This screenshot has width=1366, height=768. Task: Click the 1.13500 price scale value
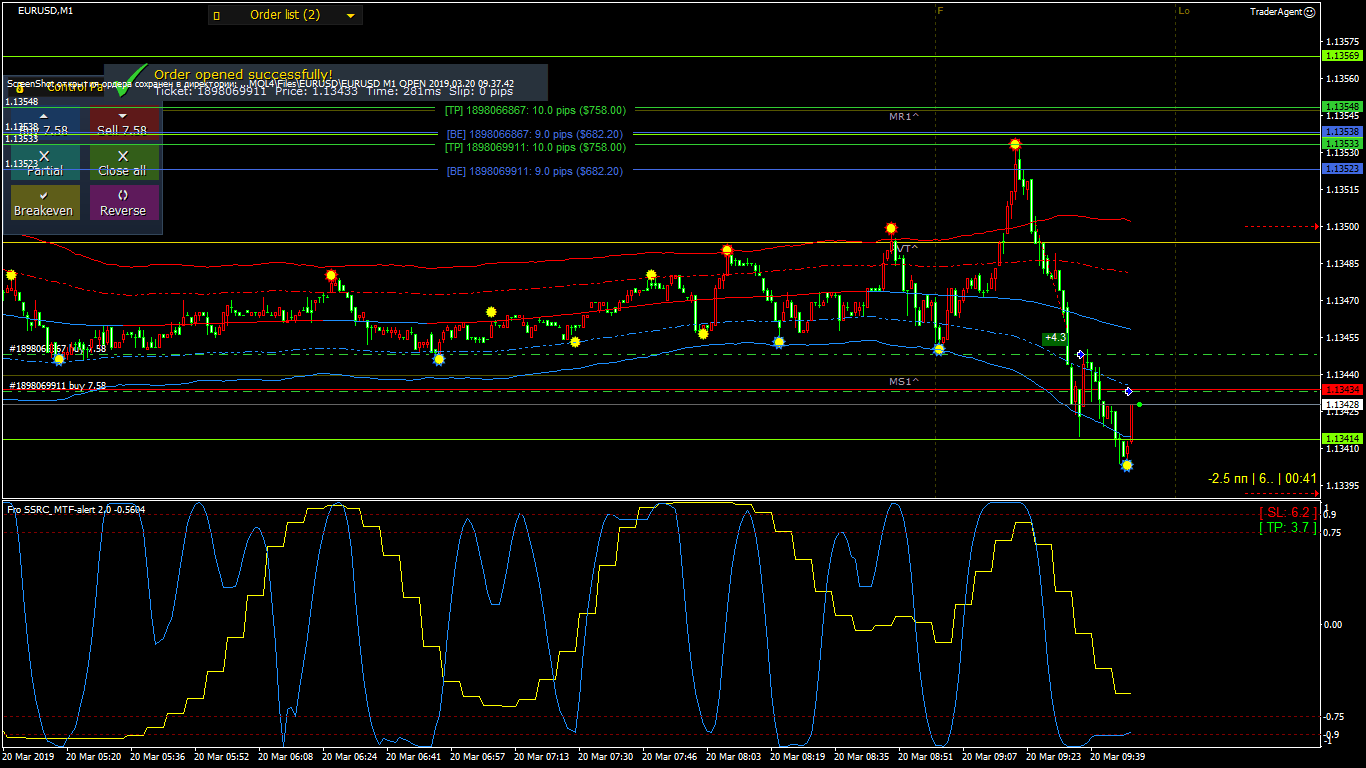(x=1341, y=227)
